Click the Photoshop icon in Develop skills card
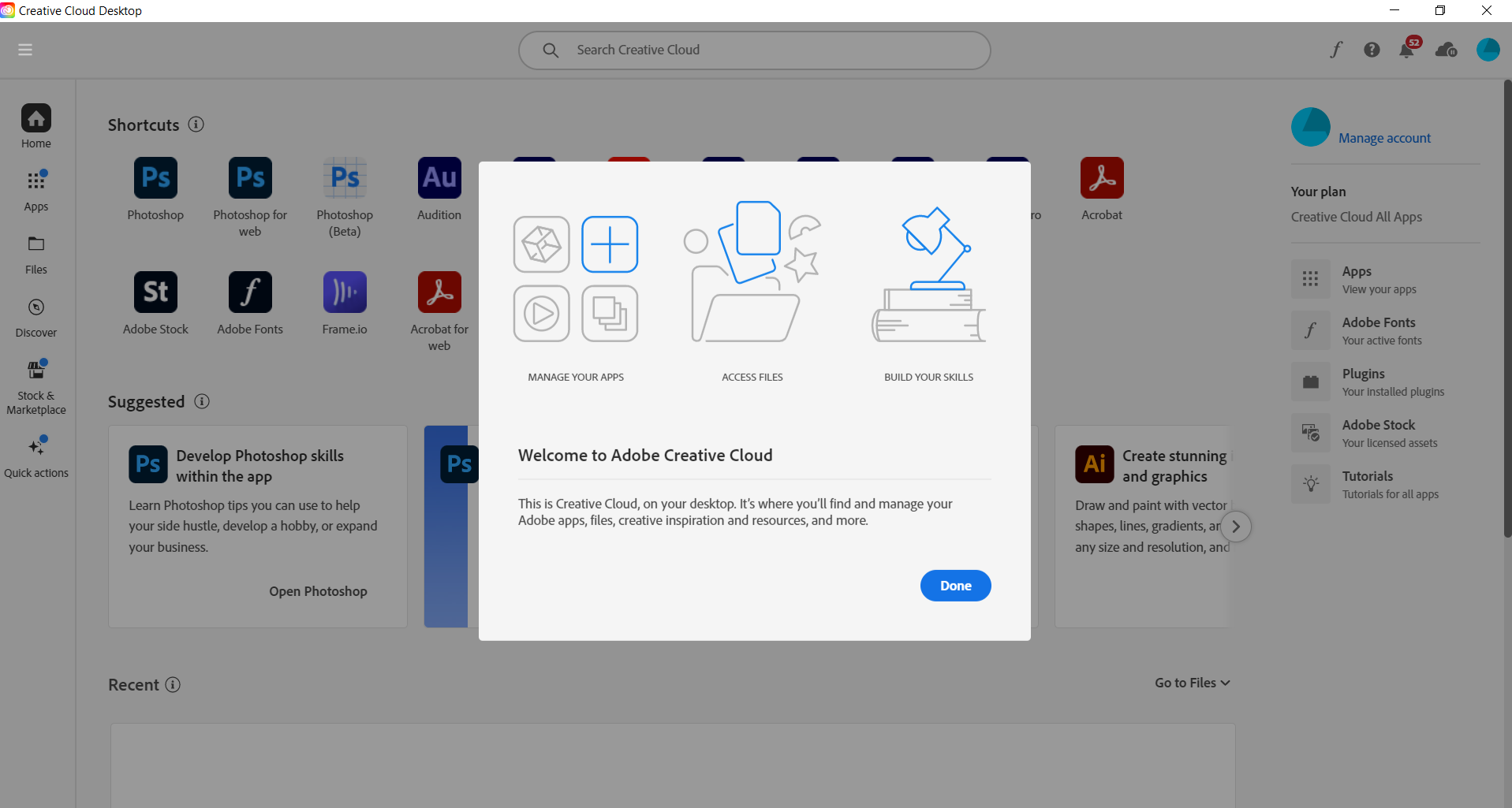This screenshot has height=808, width=1512. [x=148, y=464]
